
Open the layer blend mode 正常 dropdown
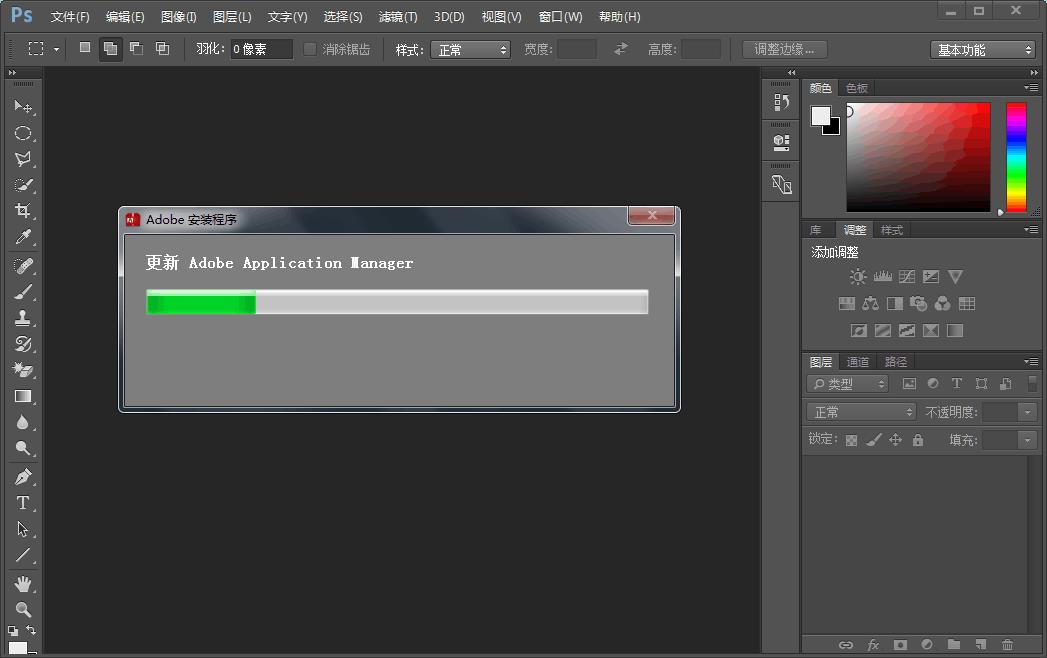point(861,412)
